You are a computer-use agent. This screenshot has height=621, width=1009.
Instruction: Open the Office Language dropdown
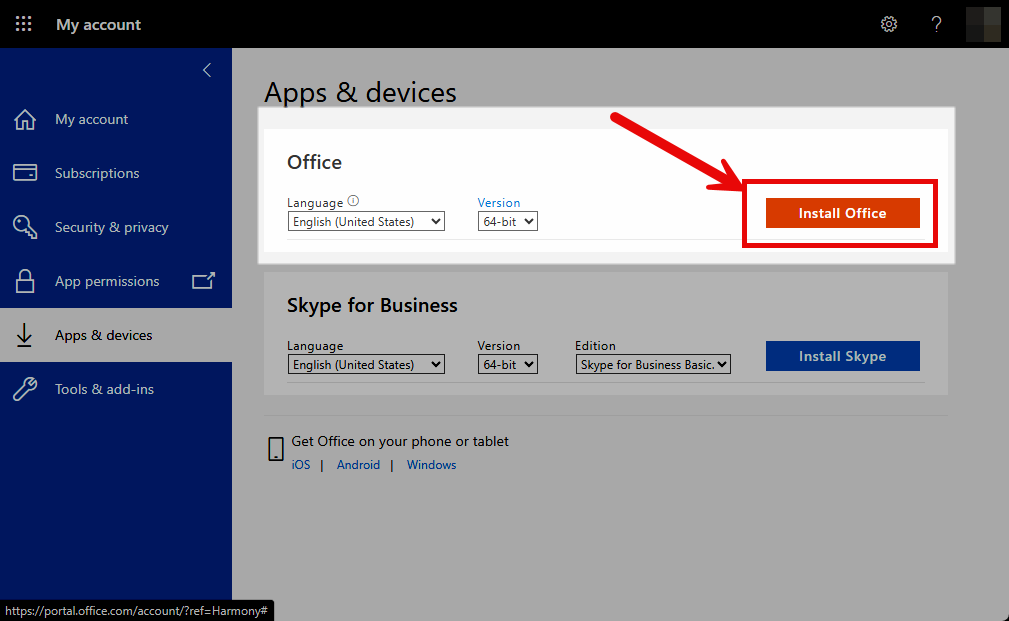(x=366, y=221)
